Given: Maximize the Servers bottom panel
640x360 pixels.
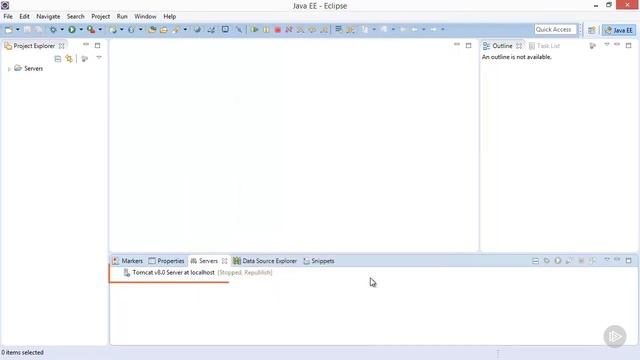Looking at the screenshot, I should 629,260.
